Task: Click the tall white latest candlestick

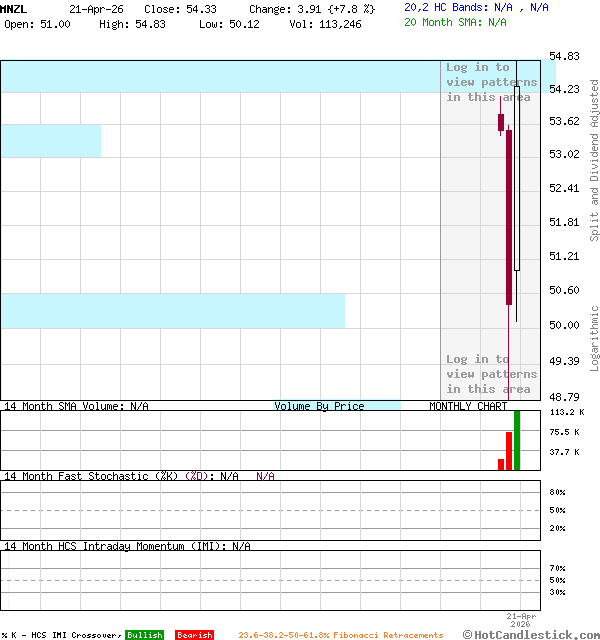Action: click(517, 180)
